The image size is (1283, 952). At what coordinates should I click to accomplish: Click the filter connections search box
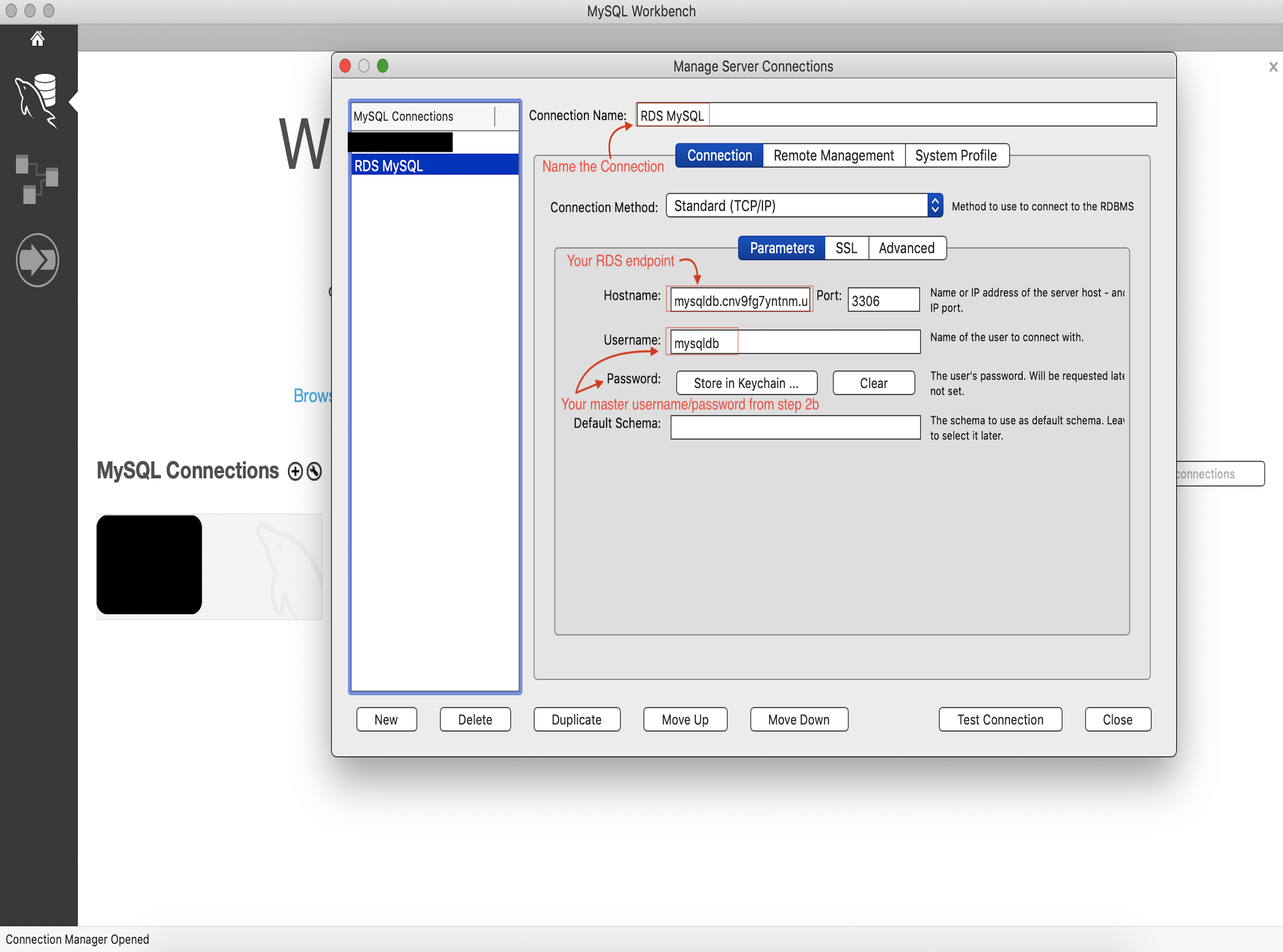(1220, 474)
